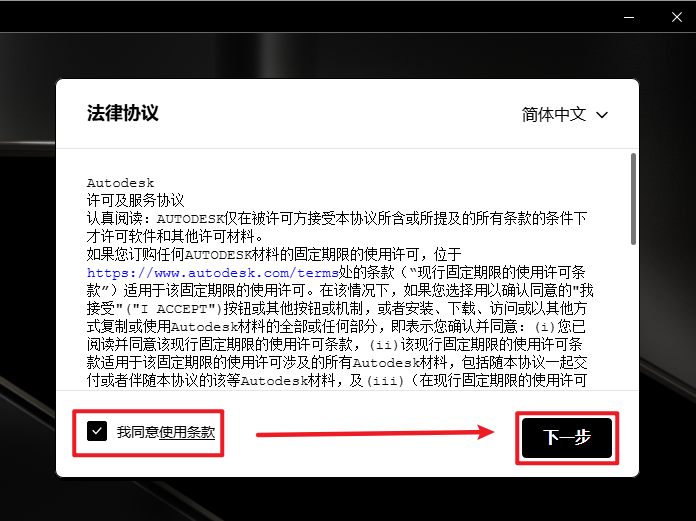Click the 认真阅读 paragraph in the agreement
Viewport: 696px width, 521px height.
337,227
